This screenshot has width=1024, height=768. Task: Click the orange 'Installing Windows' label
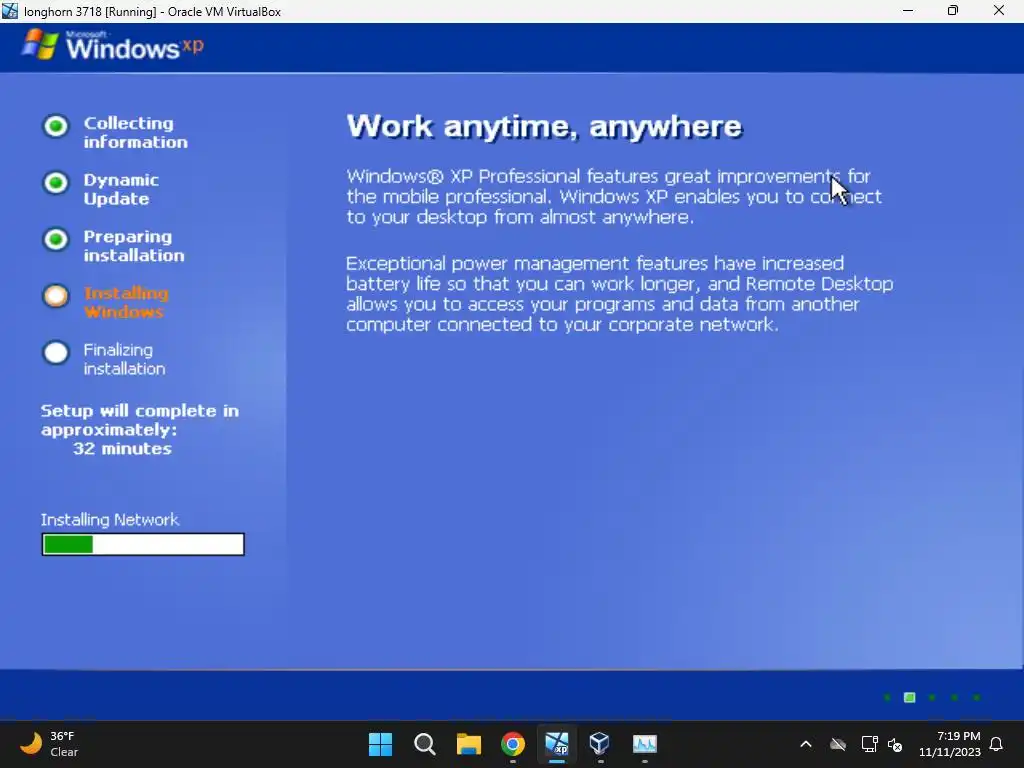point(125,302)
